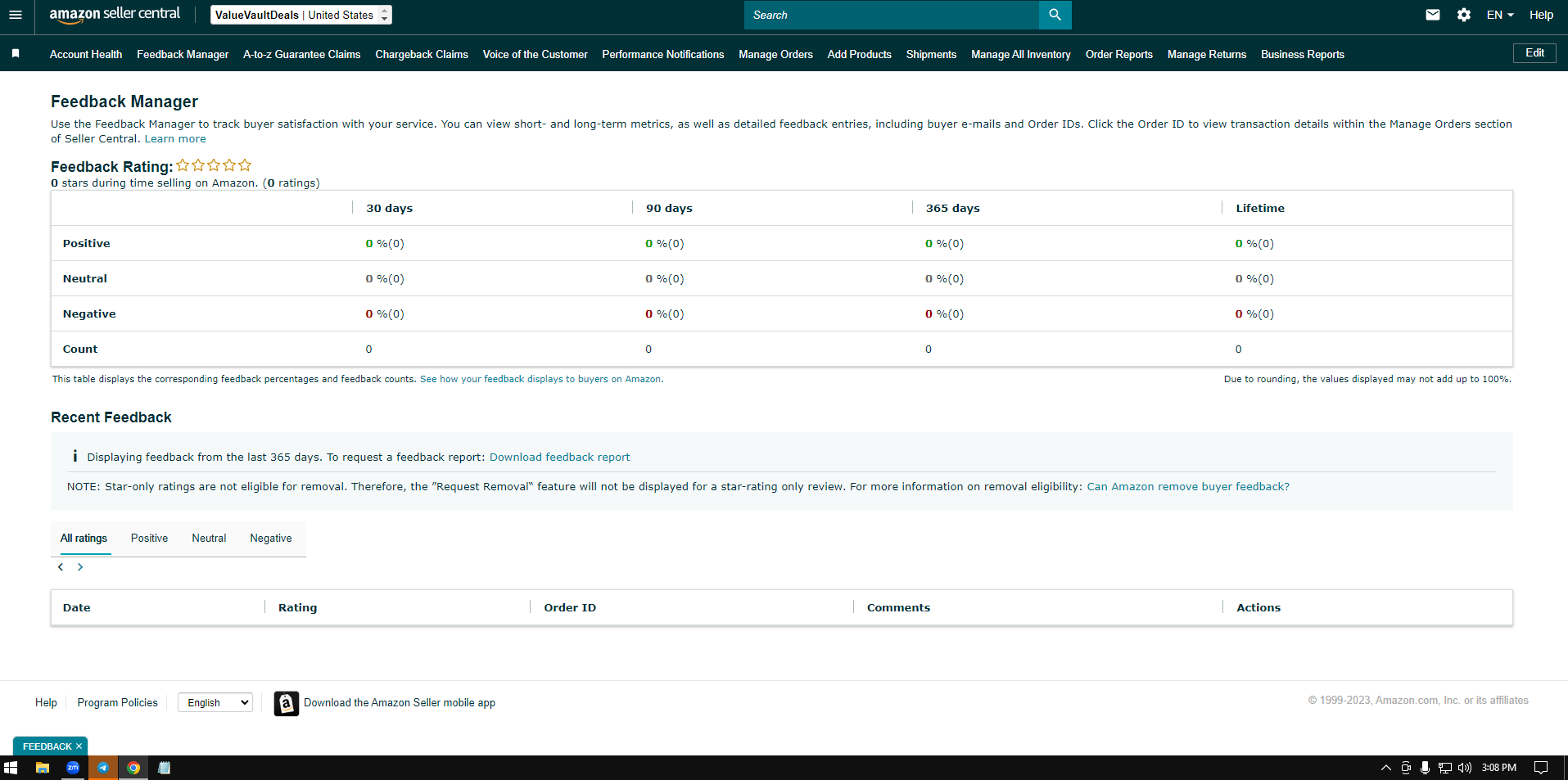The height and width of the screenshot is (780, 1568).
Task: Open Account Health from the favorites bar
Action: tap(86, 54)
